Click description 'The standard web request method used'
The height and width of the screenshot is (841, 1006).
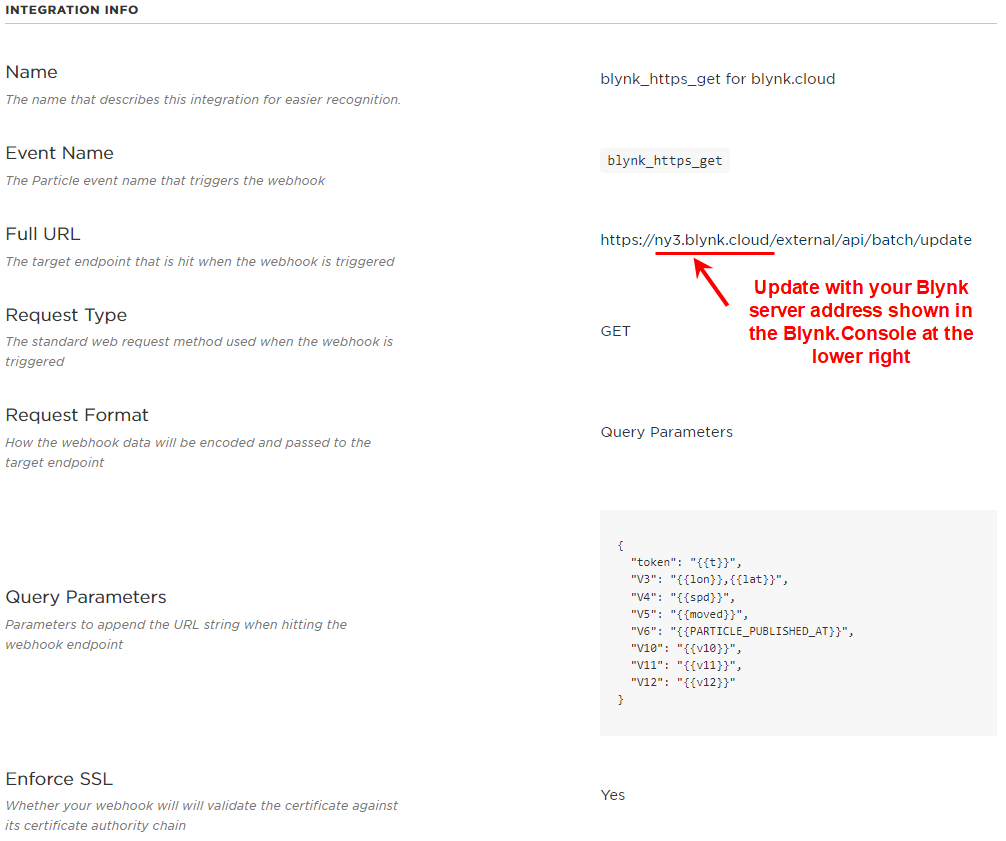(199, 351)
